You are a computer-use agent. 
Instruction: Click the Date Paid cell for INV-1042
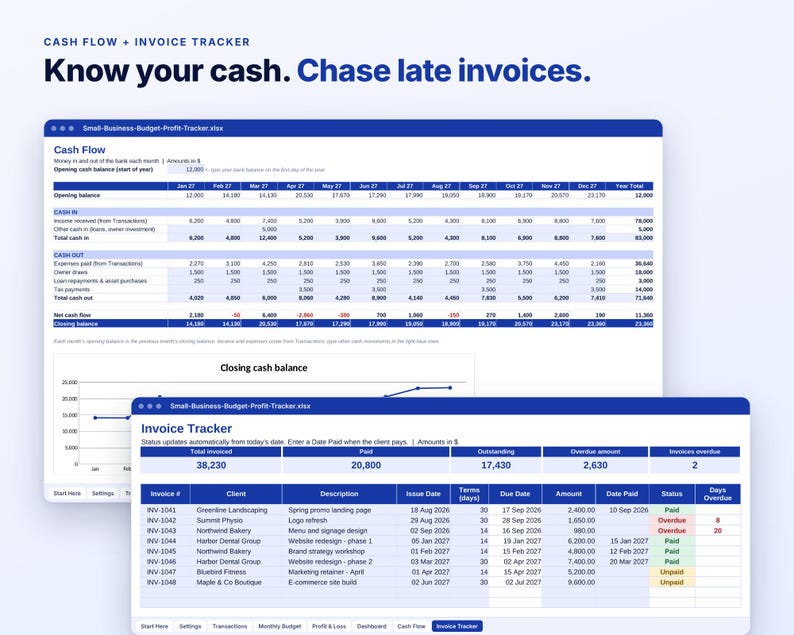click(622, 521)
